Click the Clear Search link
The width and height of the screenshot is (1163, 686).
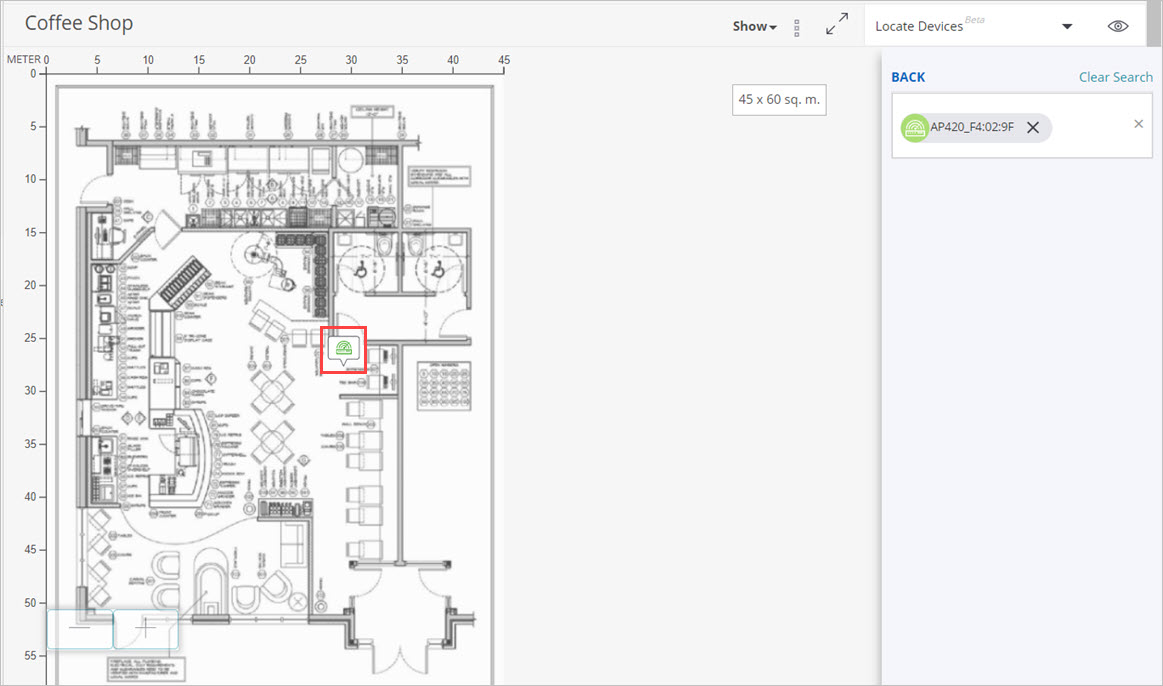tap(1115, 76)
